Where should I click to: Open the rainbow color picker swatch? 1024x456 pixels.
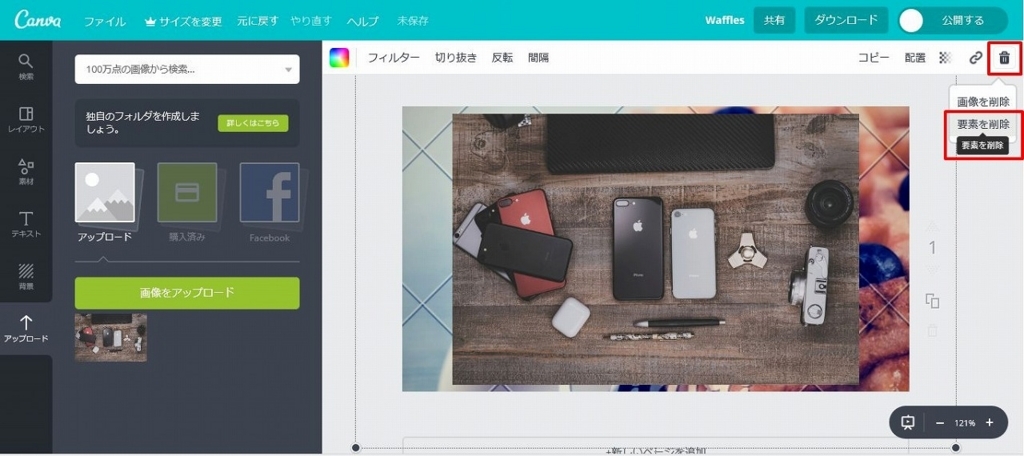339,57
